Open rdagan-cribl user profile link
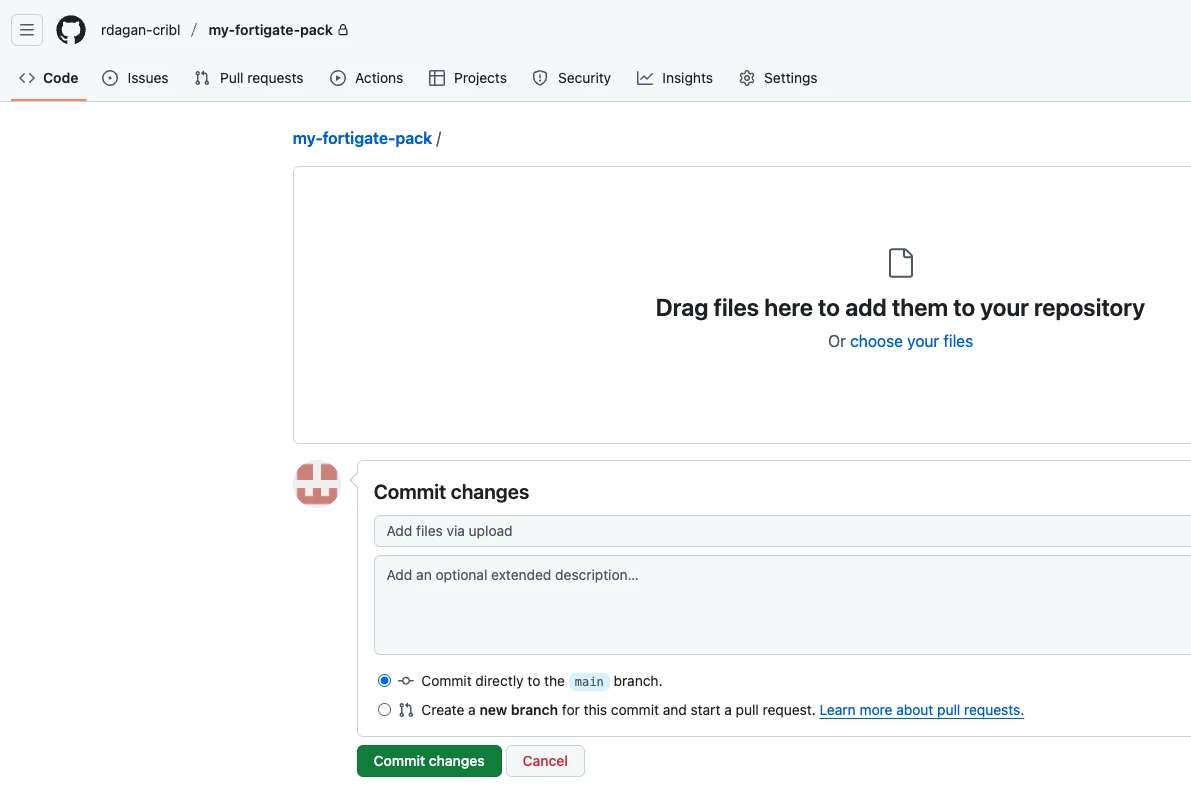This screenshot has height=793, width=1191. pyautogui.click(x=141, y=30)
